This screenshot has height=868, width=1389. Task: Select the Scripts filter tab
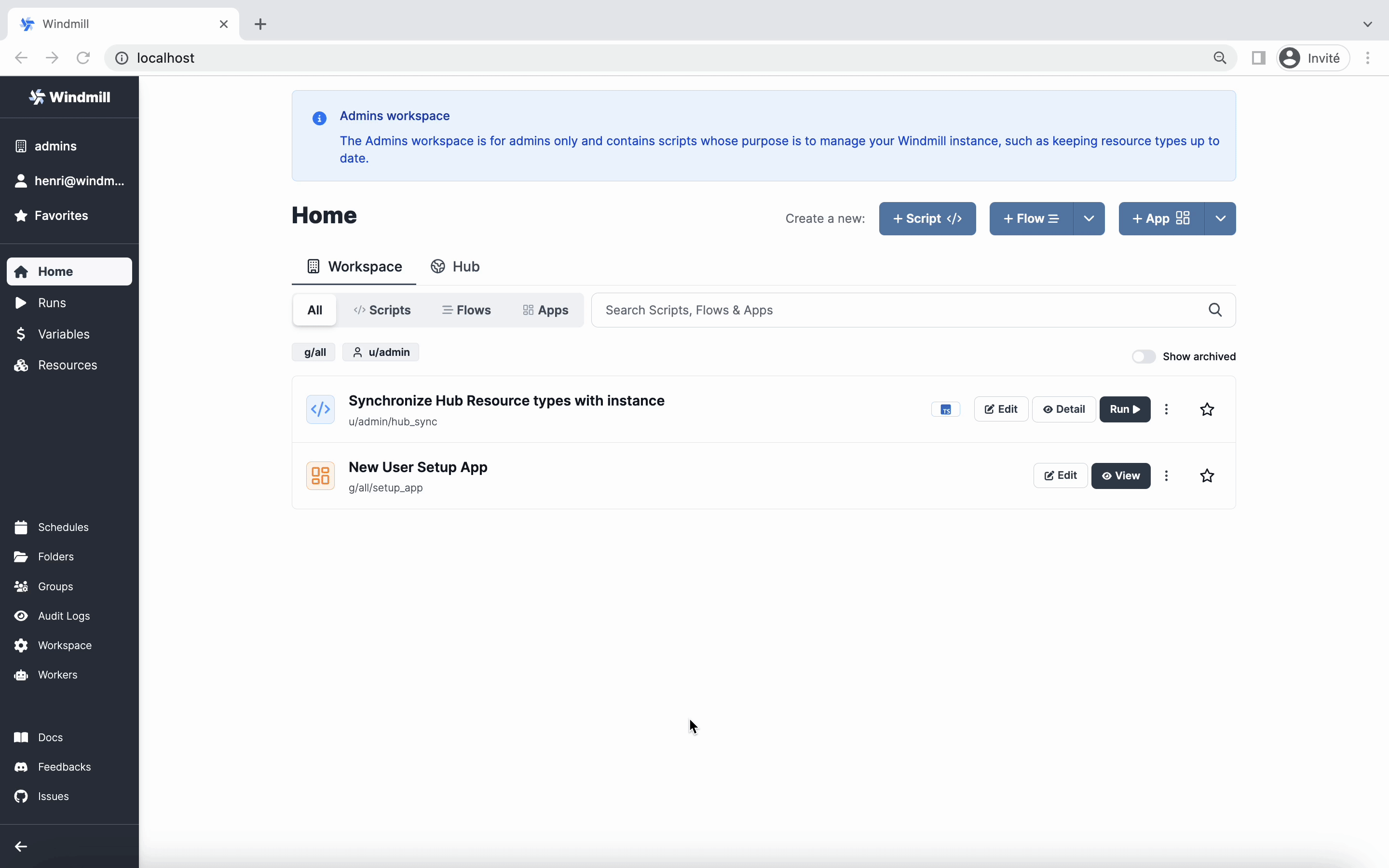click(382, 309)
